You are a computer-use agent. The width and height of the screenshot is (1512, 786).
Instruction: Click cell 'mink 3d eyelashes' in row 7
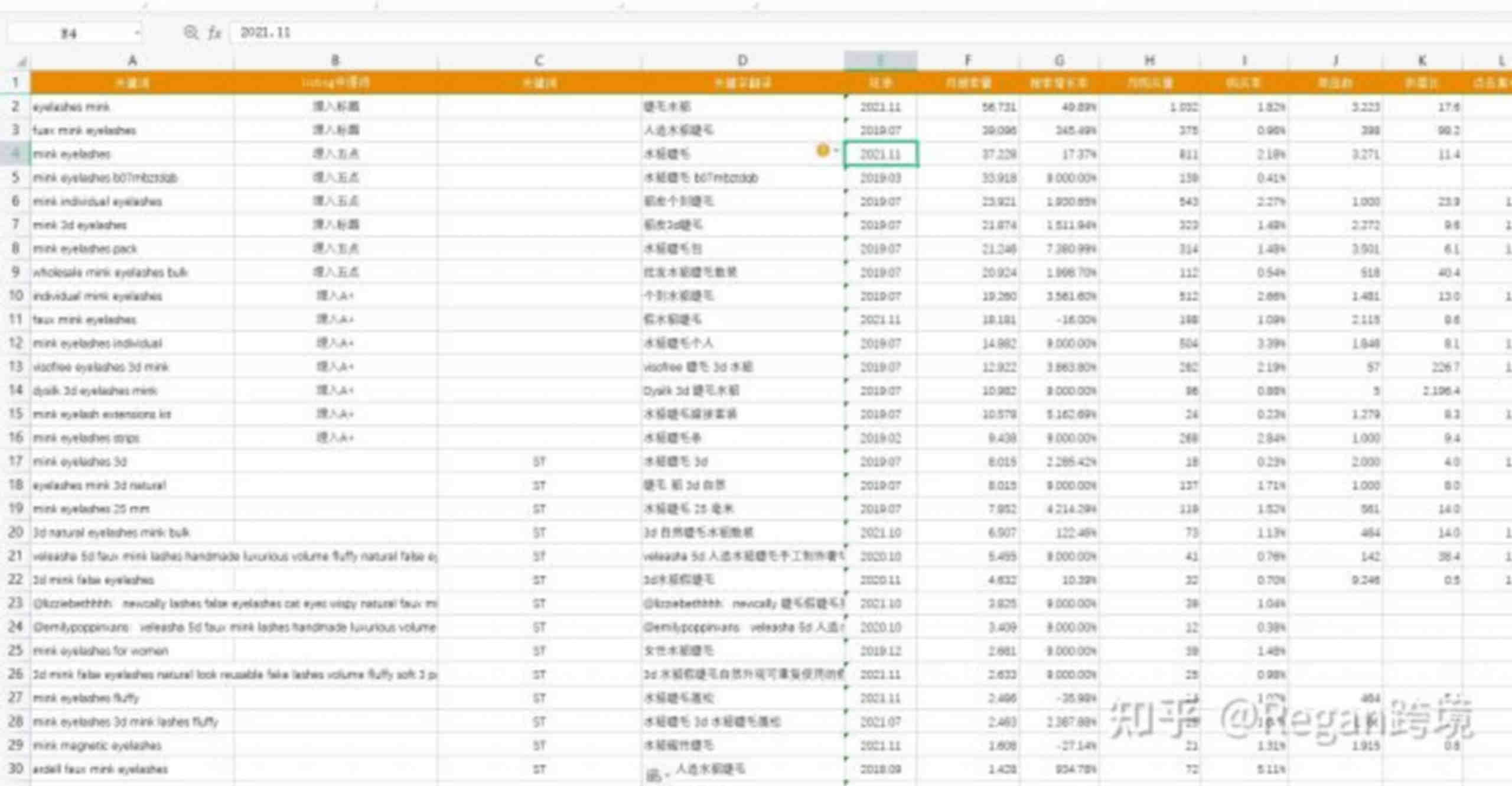tap(132, 225)
